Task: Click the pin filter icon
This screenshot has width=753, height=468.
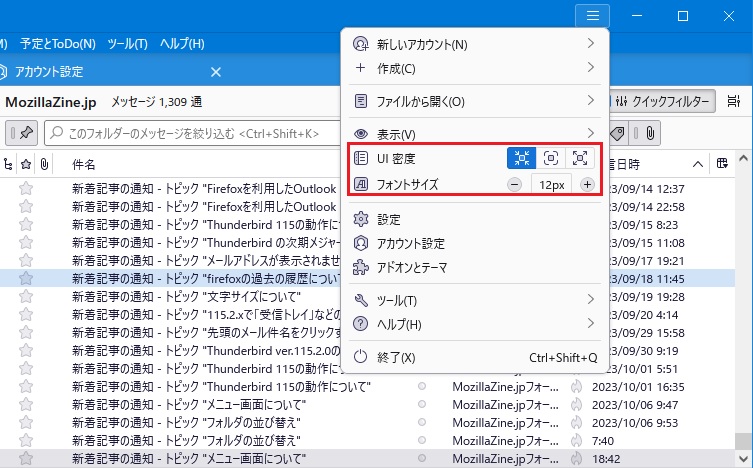Action: 23,133
